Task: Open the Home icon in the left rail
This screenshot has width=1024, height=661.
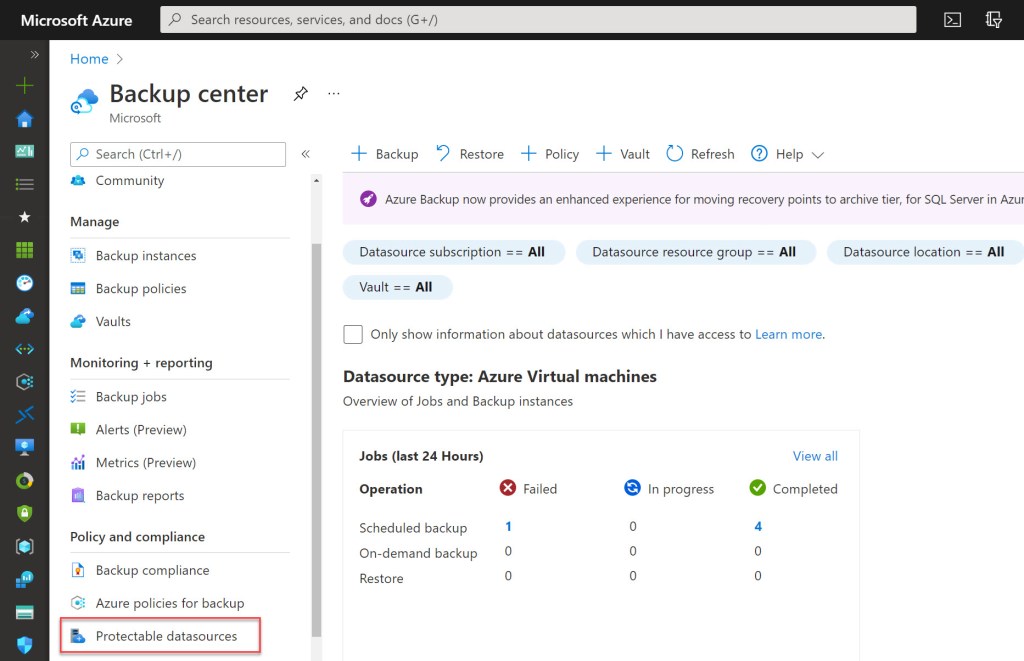Action: (x=25, y=119)
